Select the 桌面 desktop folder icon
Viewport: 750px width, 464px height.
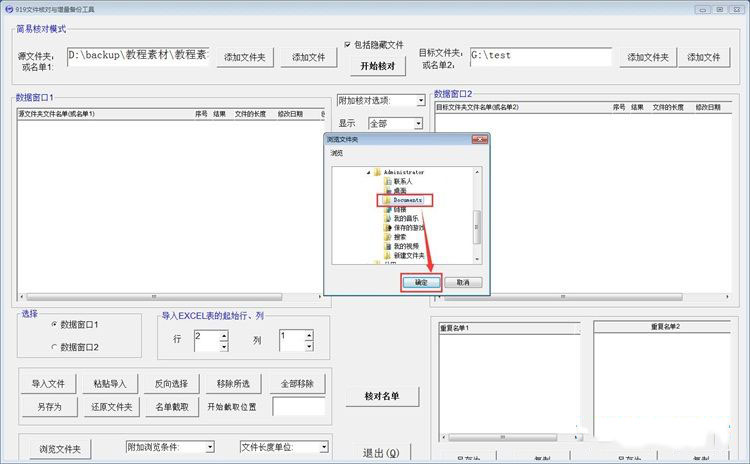tap(388, 190)
